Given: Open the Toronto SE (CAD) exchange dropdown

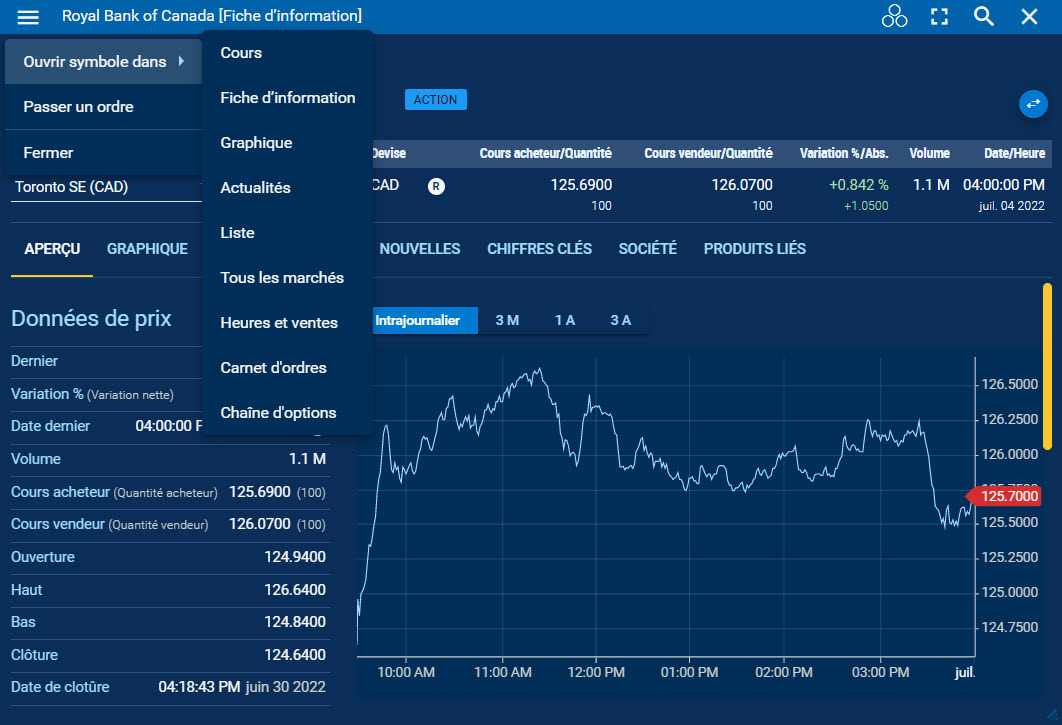Looking at the screenshot, I should point(105,187).
